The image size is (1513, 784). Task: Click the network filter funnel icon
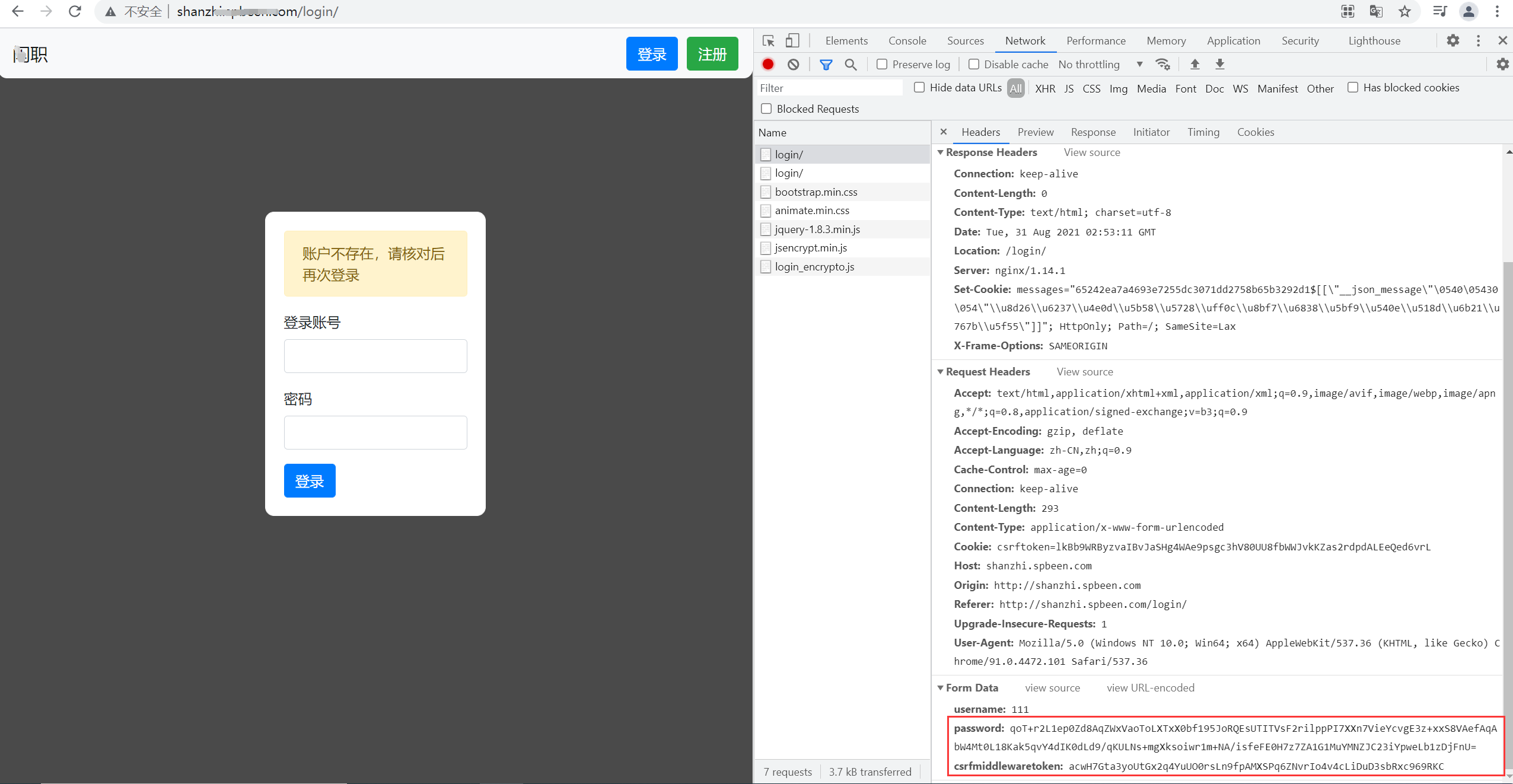[x=826, y=64]
